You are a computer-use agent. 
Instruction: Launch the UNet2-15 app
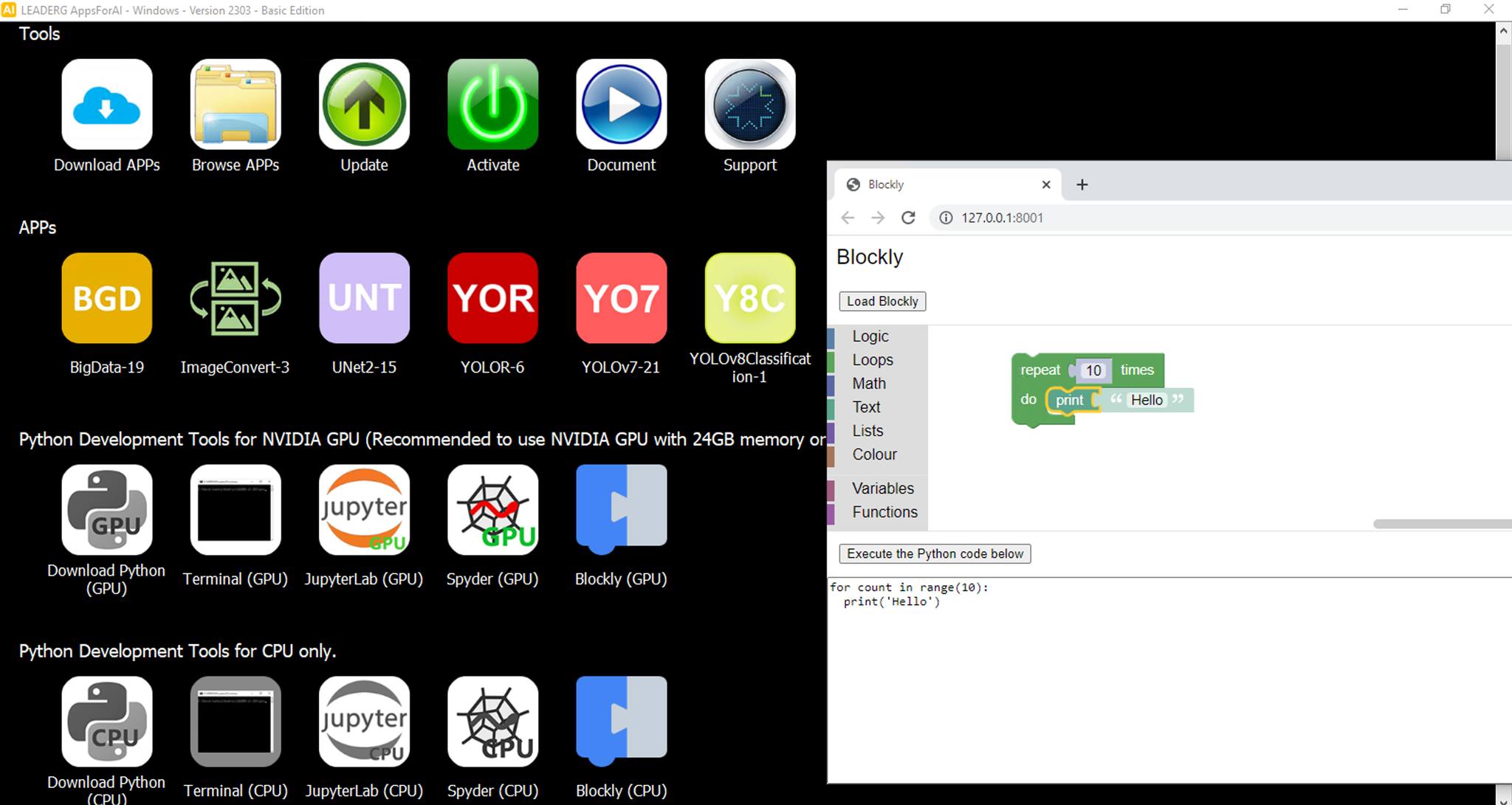(x=364, y=298)
